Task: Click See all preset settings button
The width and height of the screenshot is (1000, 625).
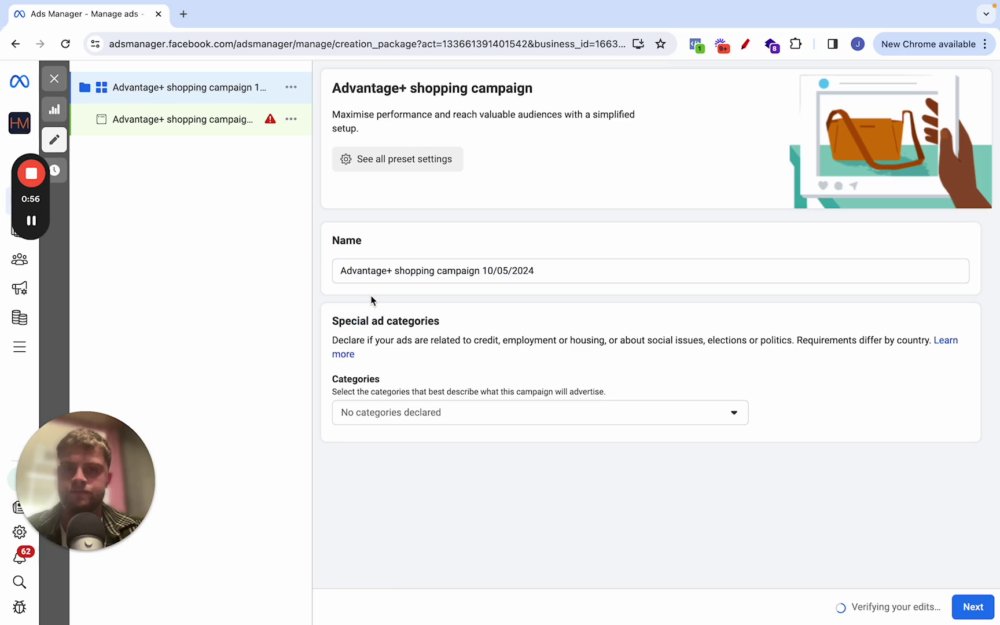Action: 397,159
